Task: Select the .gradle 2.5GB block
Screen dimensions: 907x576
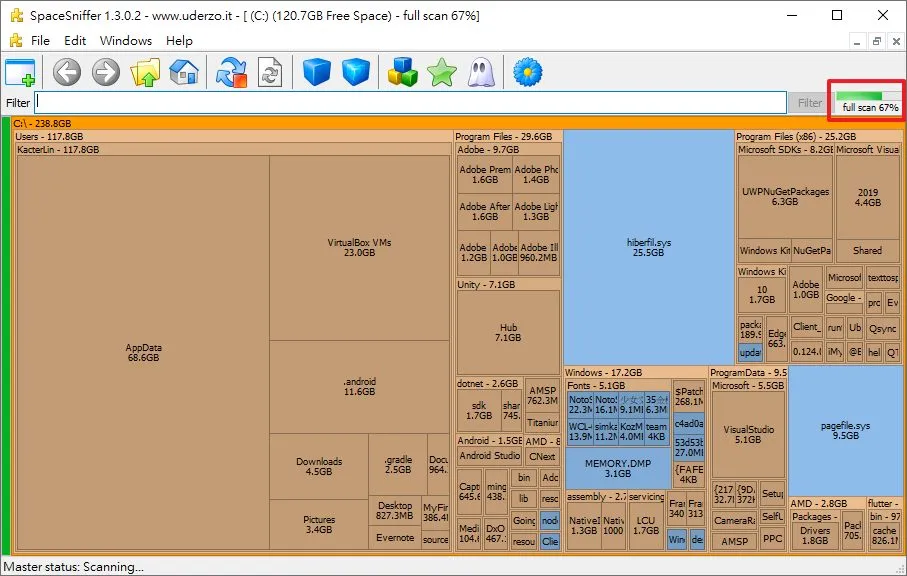Action: [398, 464]
